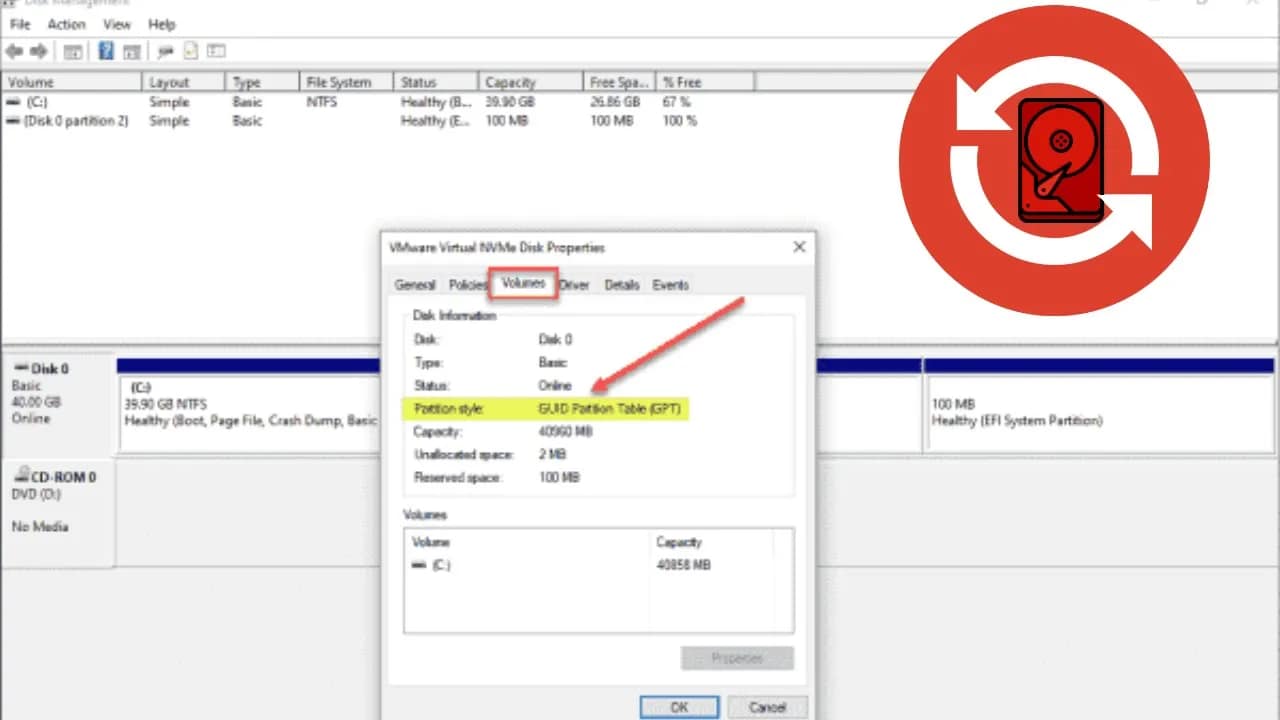Switch to the General tab
Image resolution: width=1280 pixels, height=720 pixels.
415,284
